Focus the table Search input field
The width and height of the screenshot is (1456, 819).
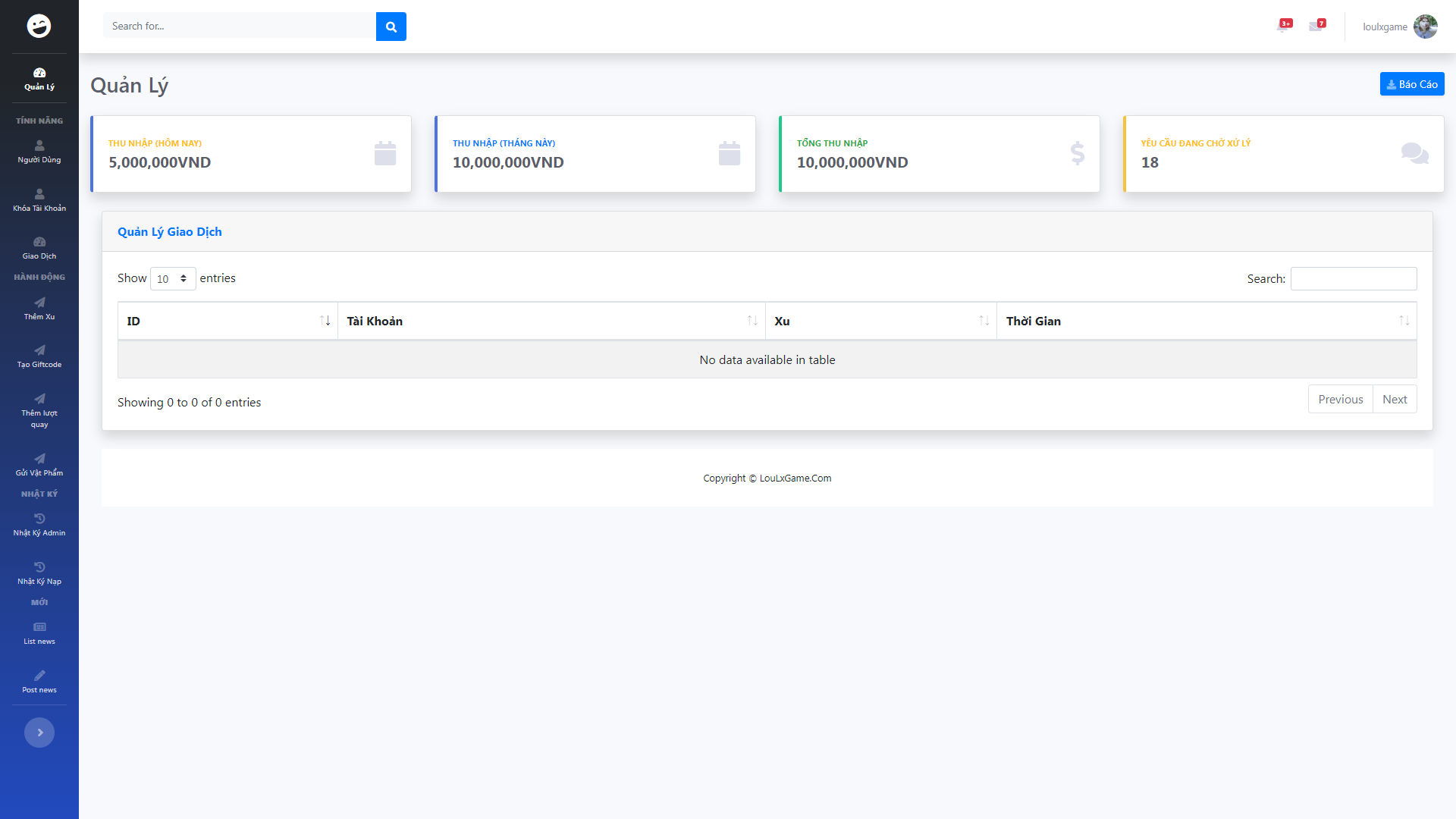tap(1353, 279)
